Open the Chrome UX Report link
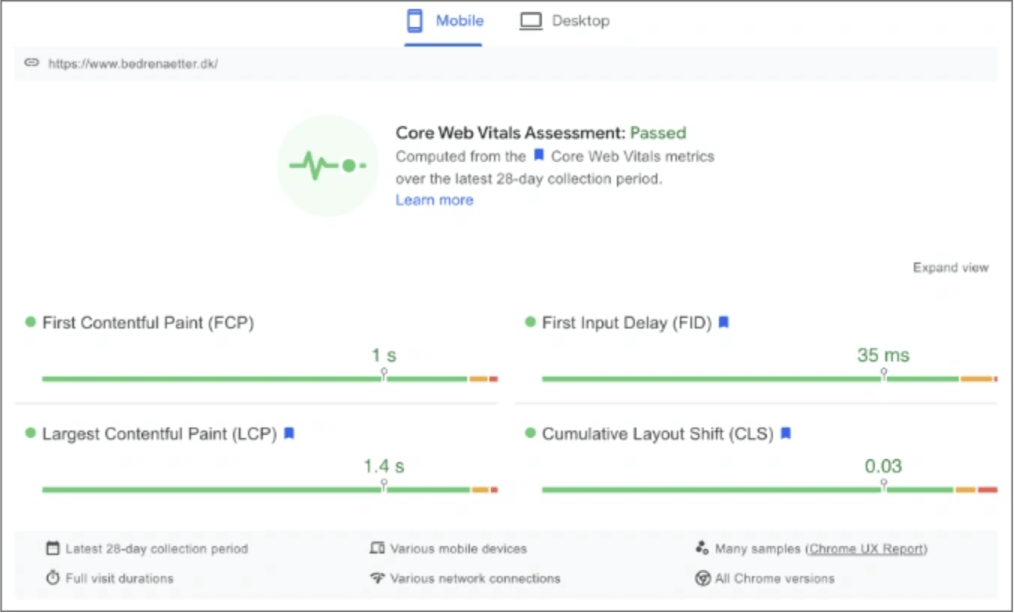 [x=866, y=549]
